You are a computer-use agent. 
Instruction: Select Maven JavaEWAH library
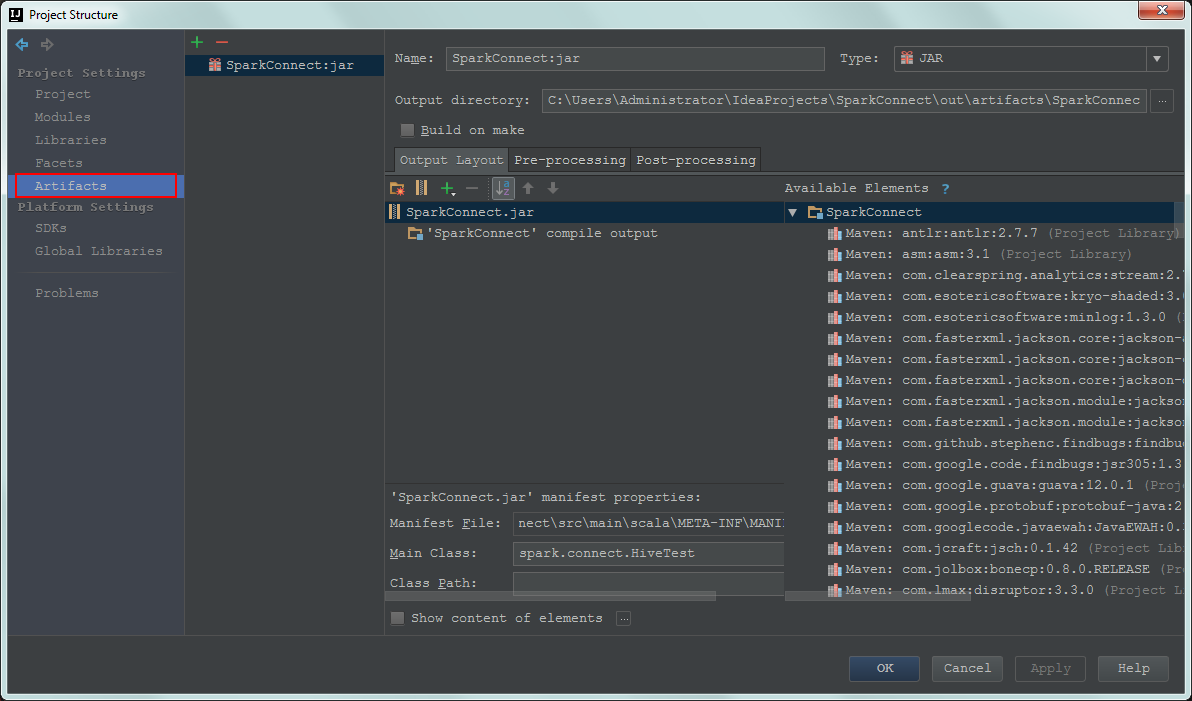1005,528
